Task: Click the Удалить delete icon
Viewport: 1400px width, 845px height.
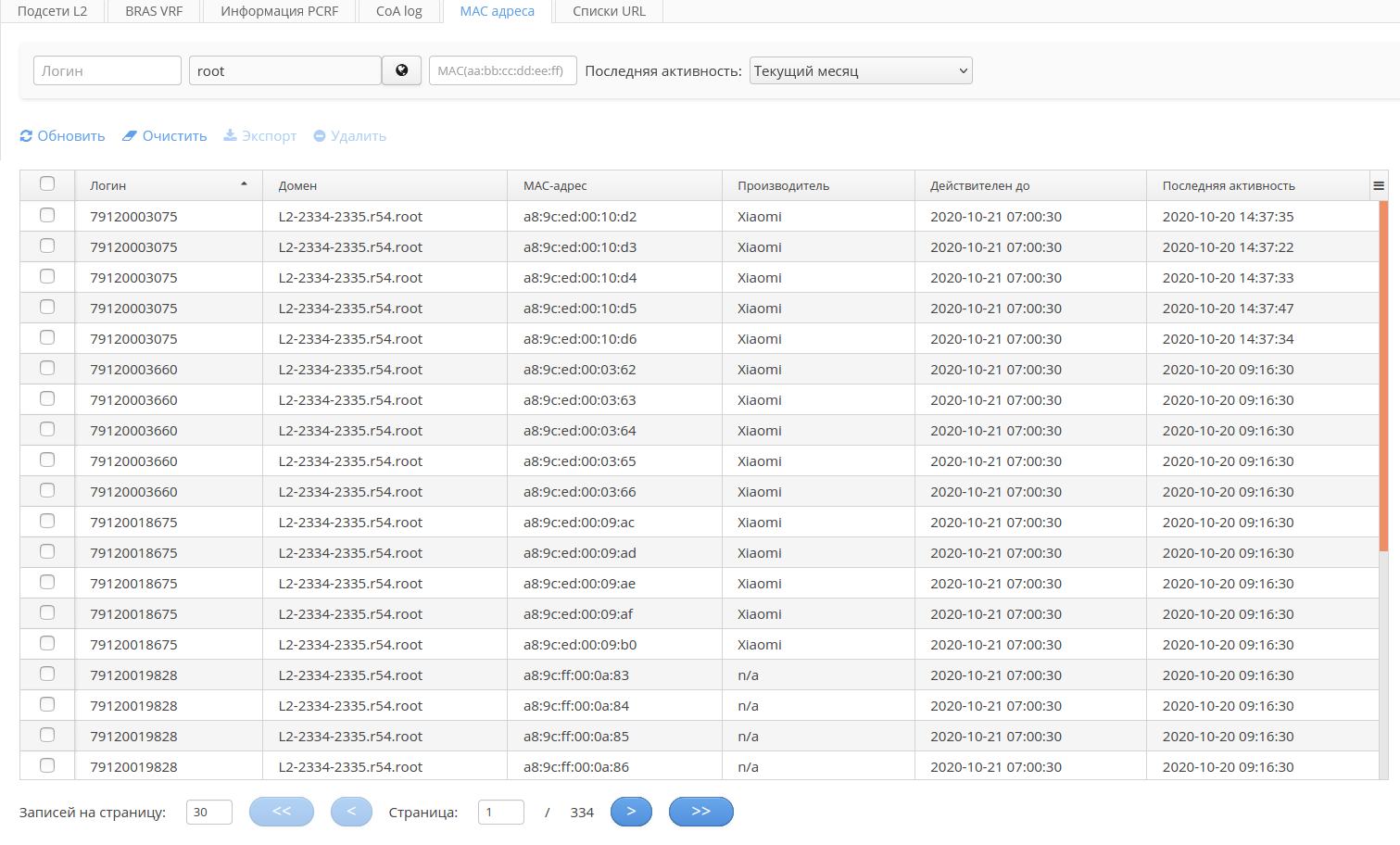Action: click(320, 136)
